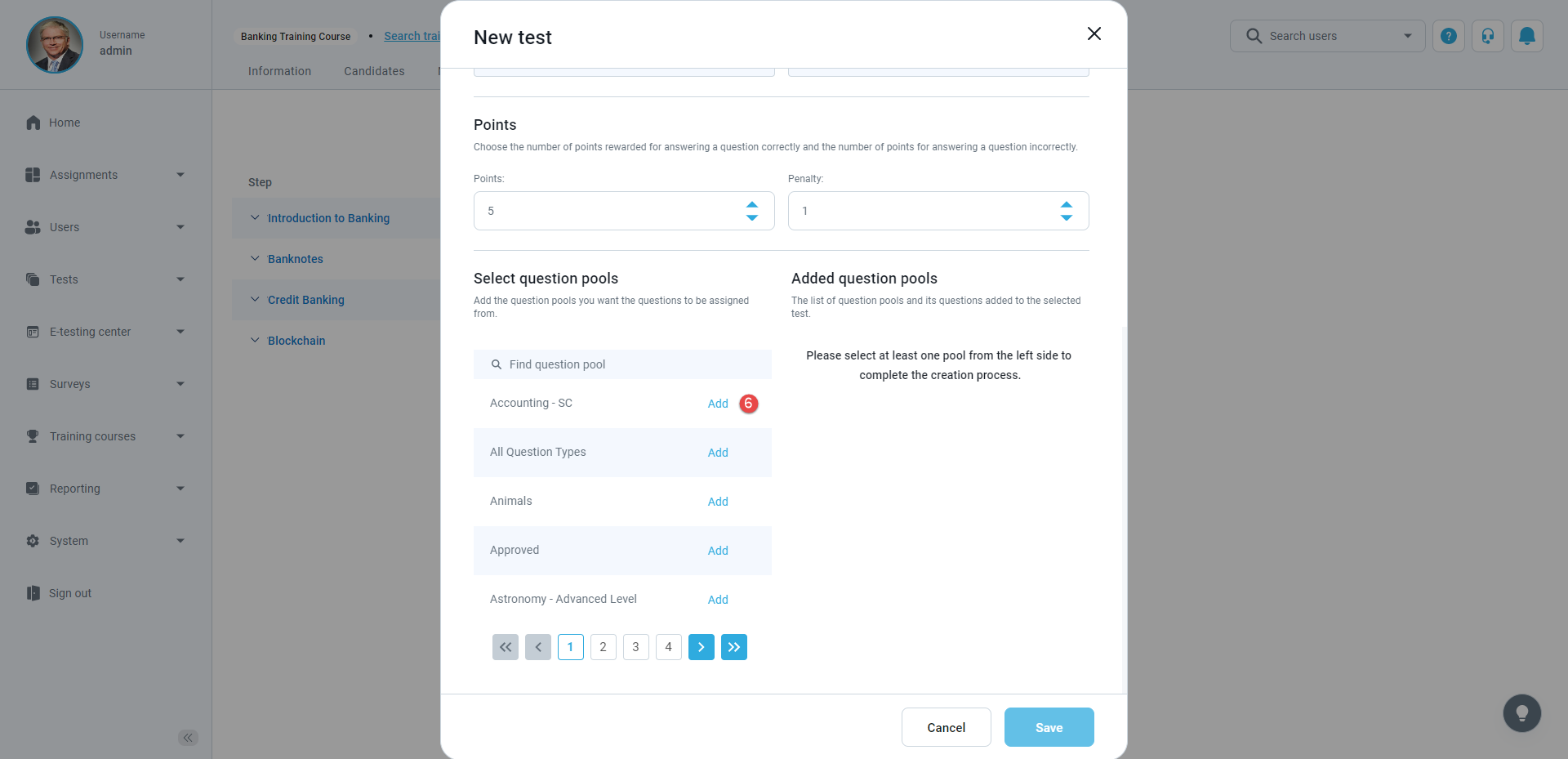Switch to the Candidates tab
Image resolution: width=1568 pixels, height=759 pixels.
point(374,71)
